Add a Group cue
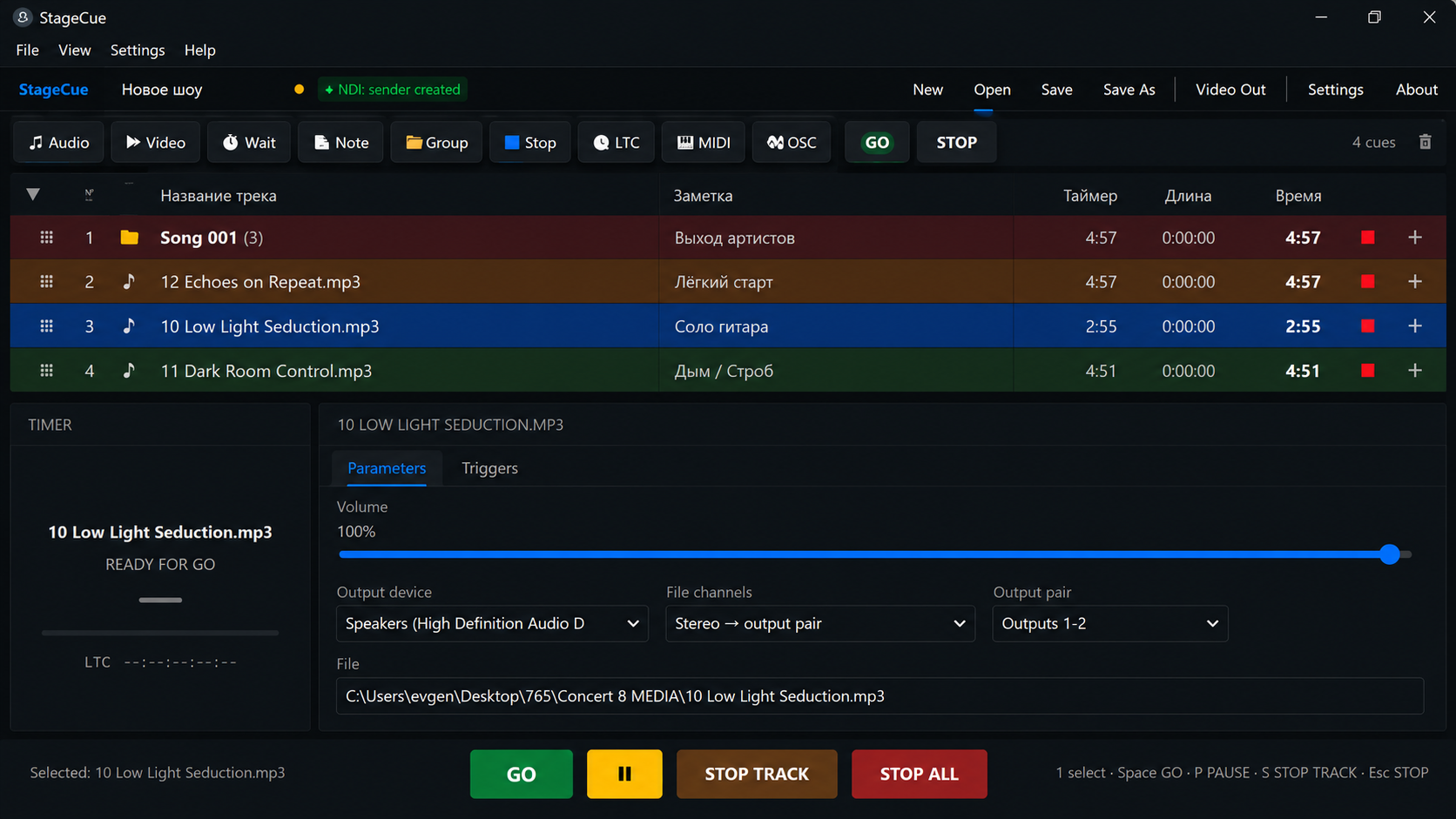The height and width of the screenshot is (819, 1456). click(436, 143)
